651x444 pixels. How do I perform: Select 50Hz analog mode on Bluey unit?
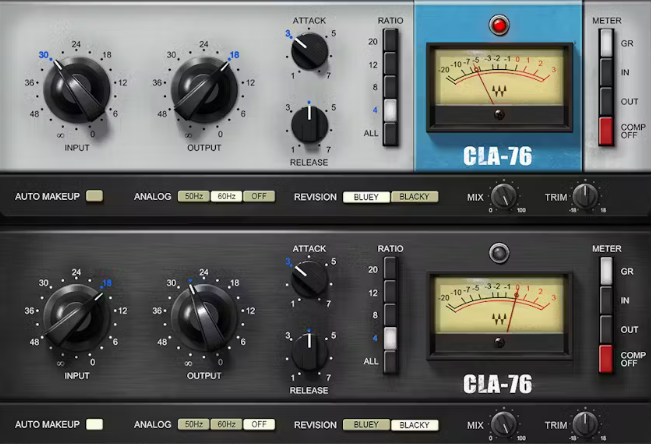pyautogui.click(x=193, y=196)
